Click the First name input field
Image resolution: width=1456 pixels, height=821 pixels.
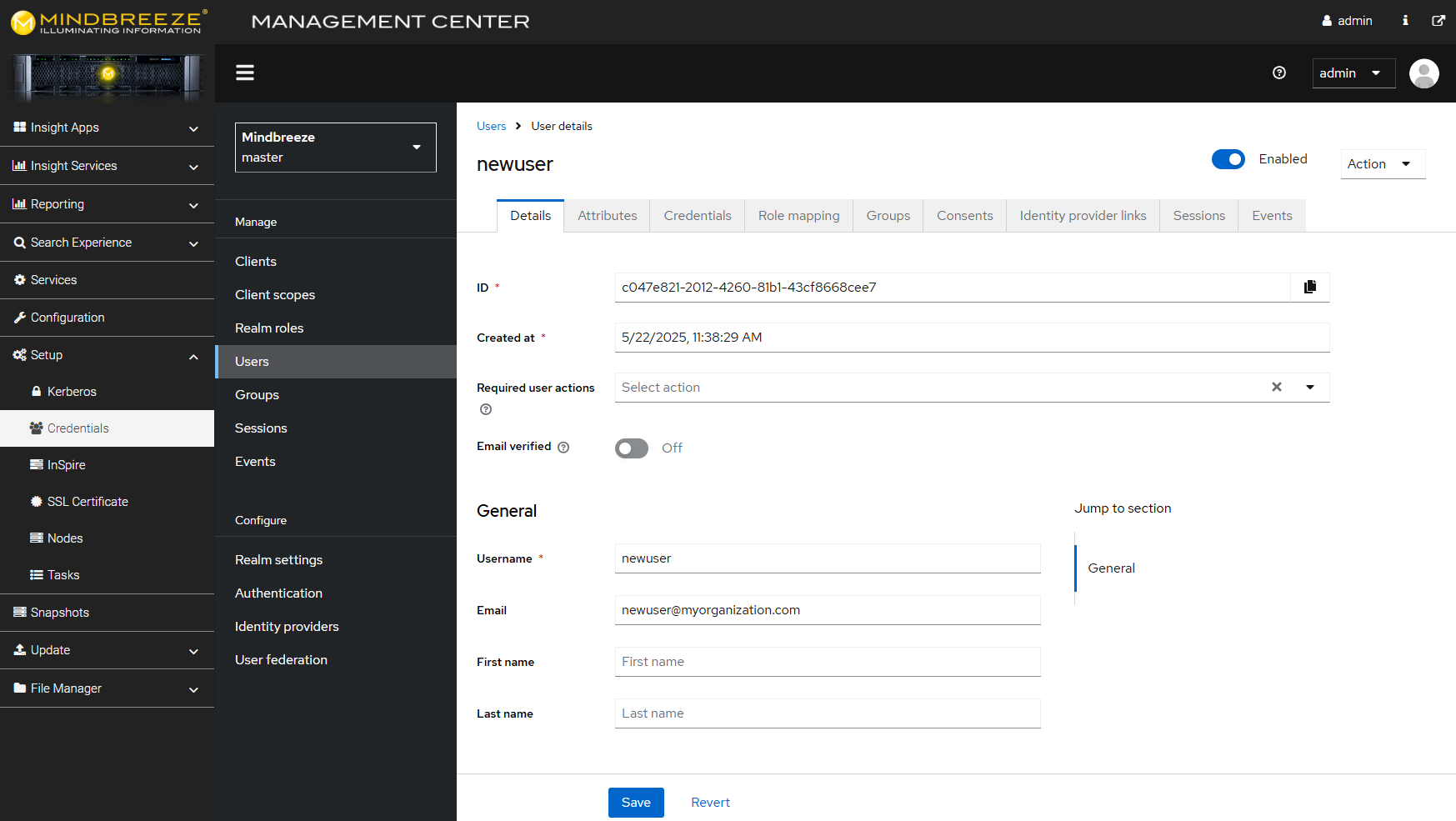tap(828, 662)
